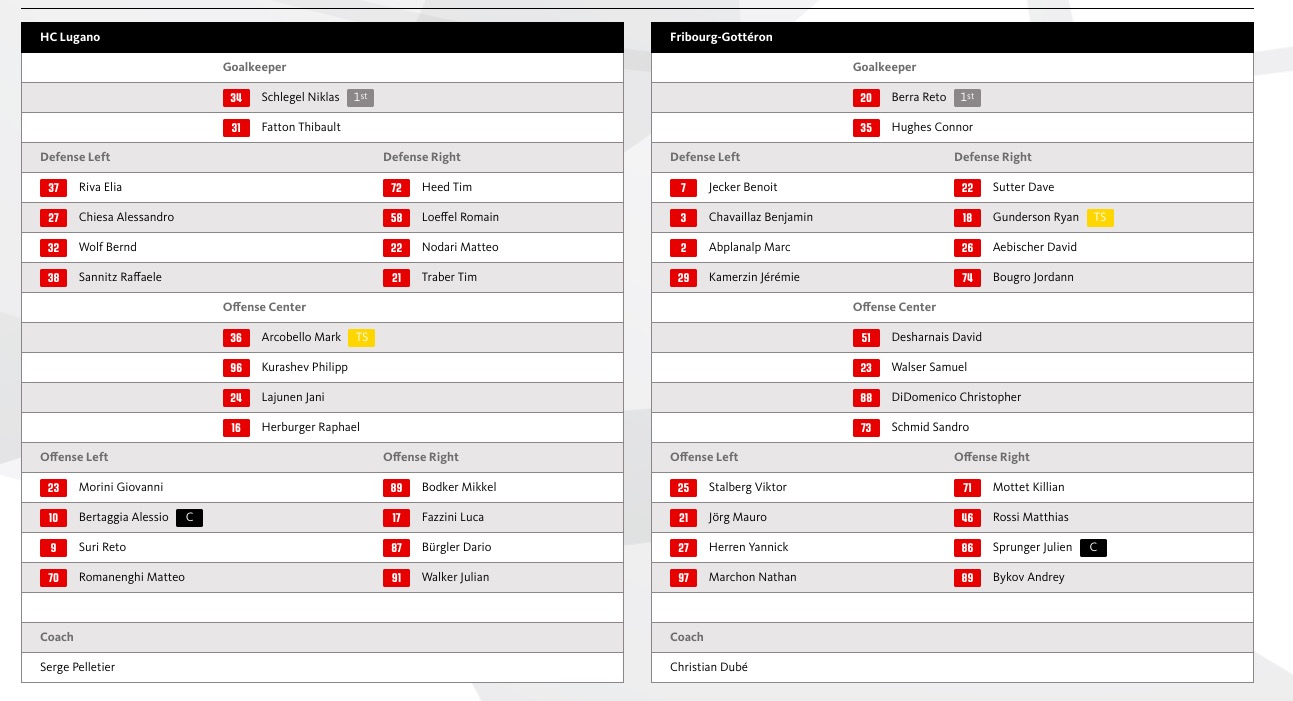Screen dimensions: 1293x701
Task: Click jersey number 89 badge of Bodker Mikkel
Action: tap(397, 487)
